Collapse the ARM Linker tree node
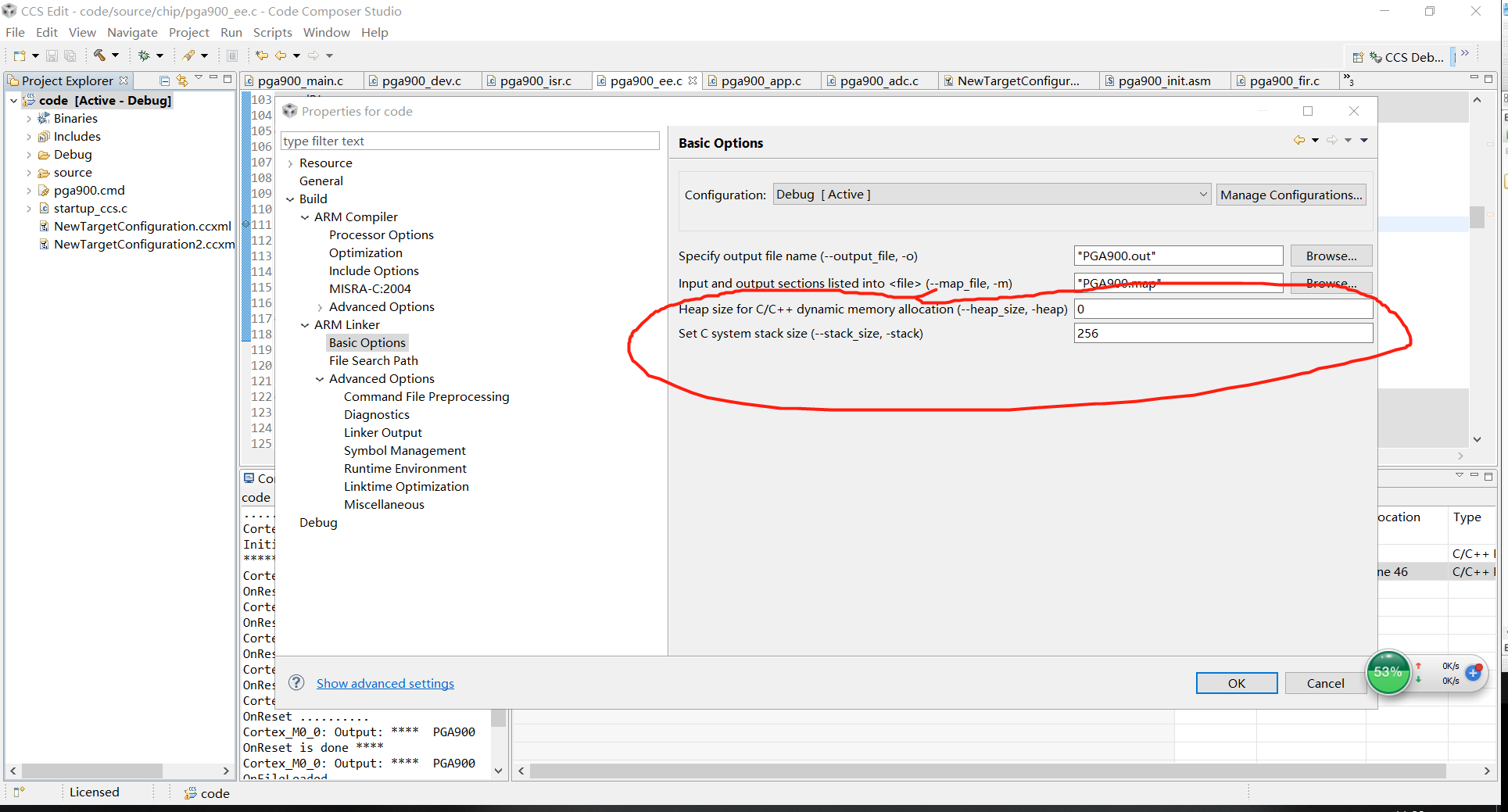Screen dimensions: 1508x812 pyautogui.click(x=305, y=324)
